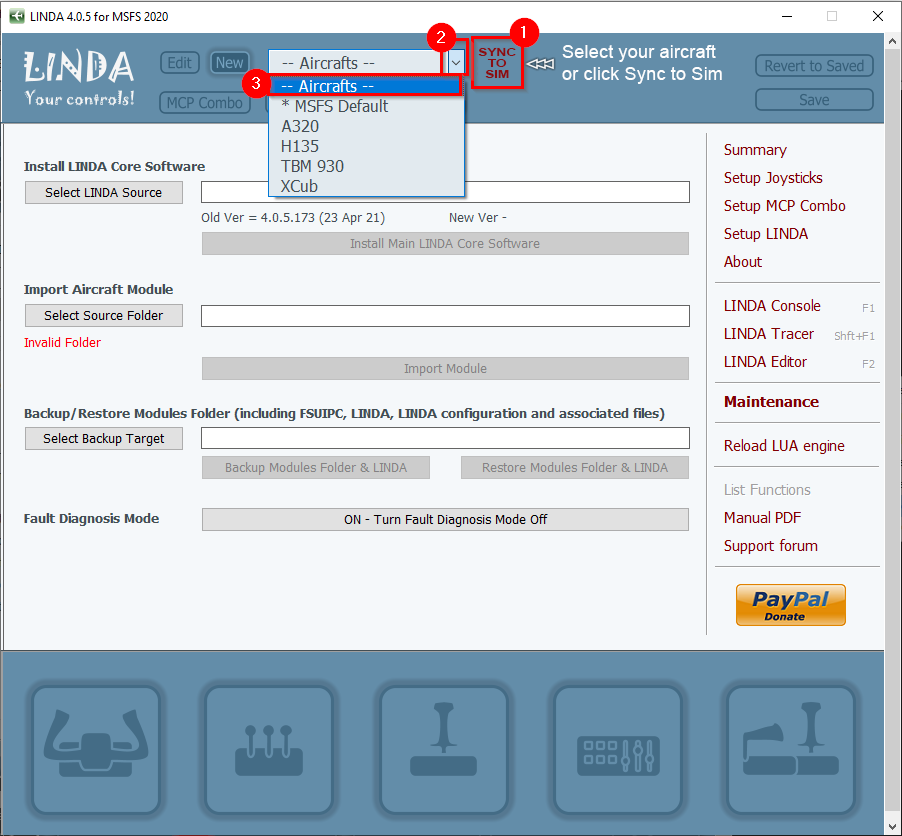The width and height of the screenshot is (902, 836).
Task: Open the About page
Action: [x=743, y=262]
